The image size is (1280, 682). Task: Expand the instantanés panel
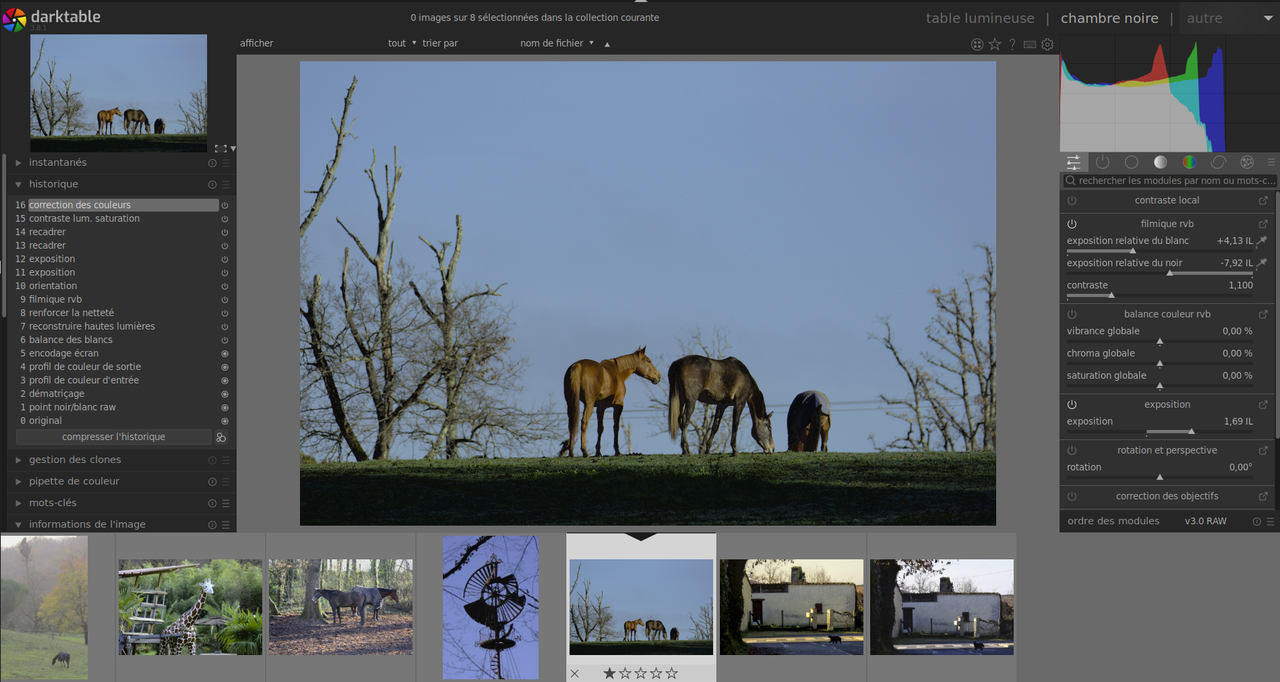pos(18,163)
